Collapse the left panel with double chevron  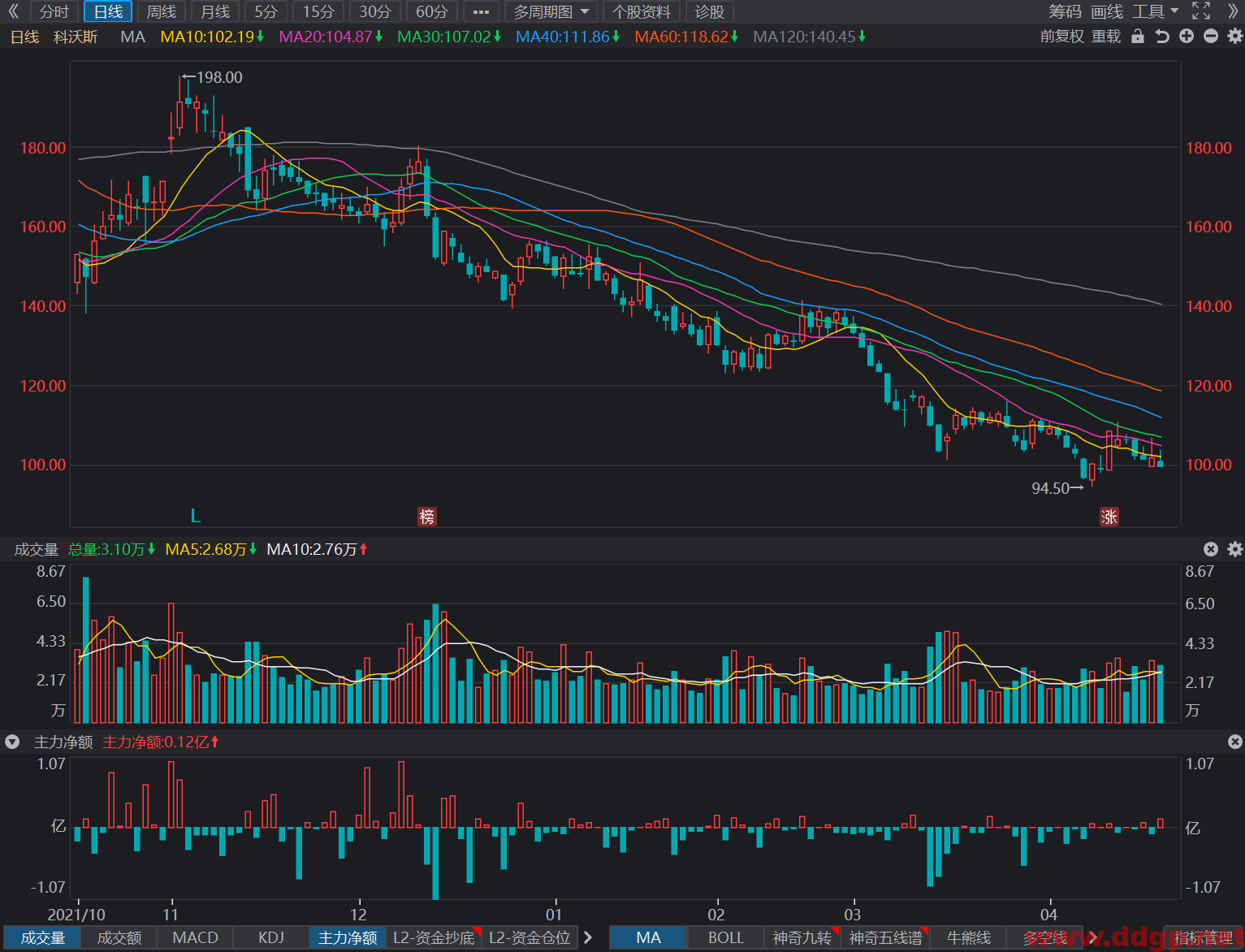coord(13,11)
